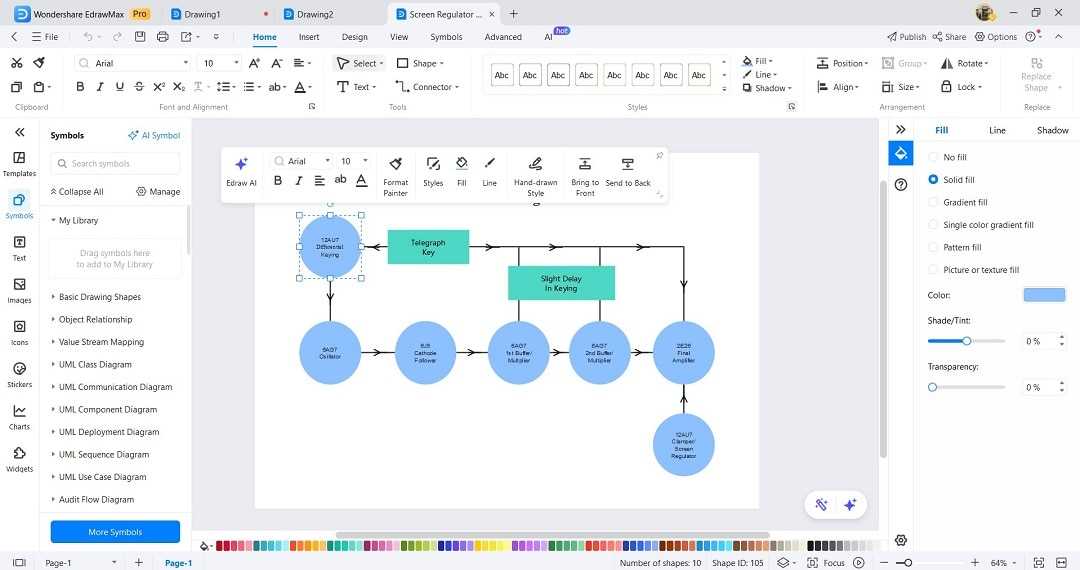Click the Bring to Front icon
Screen dimensions: 1080x570
585,164
